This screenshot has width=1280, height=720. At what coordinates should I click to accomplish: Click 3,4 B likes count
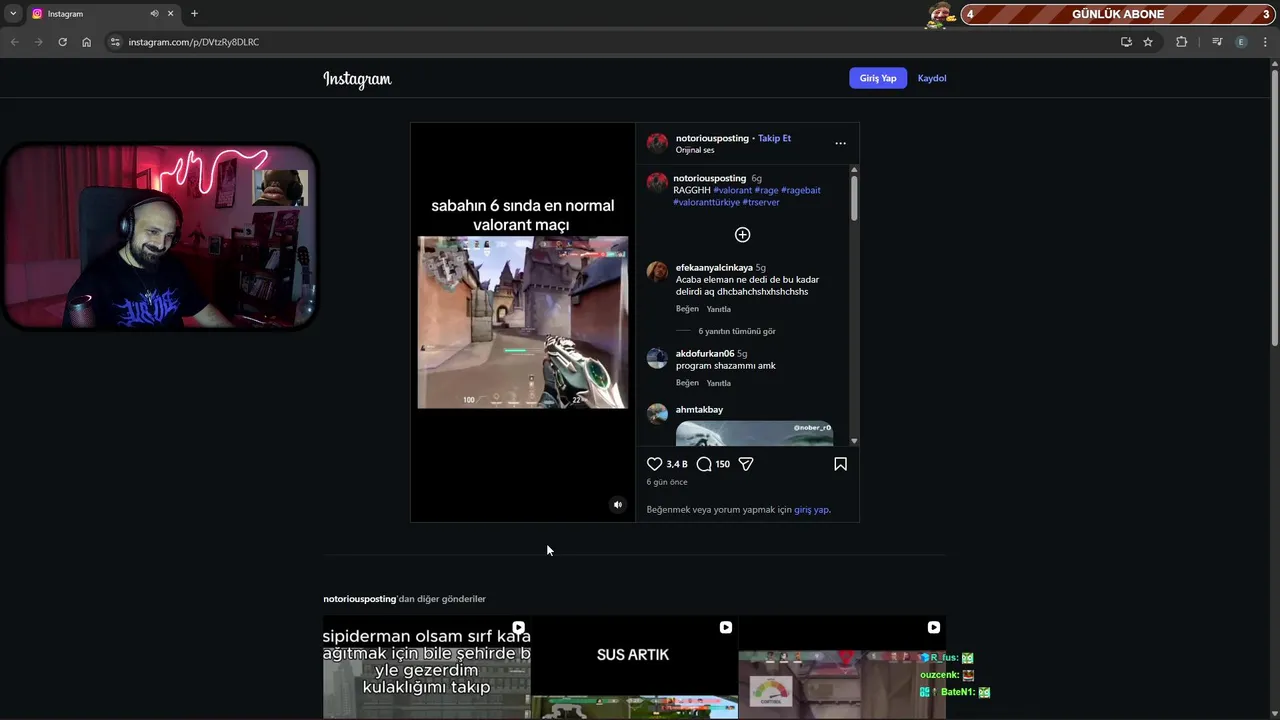(677, 464)
